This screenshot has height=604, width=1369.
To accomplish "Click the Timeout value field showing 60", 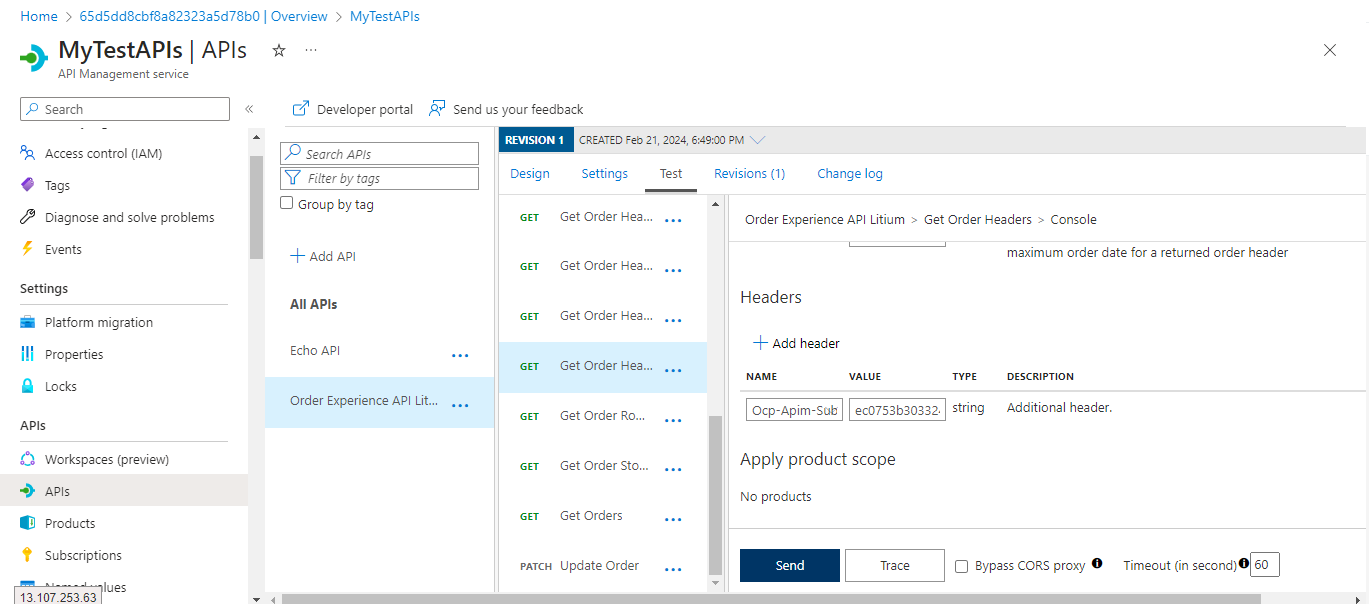I will [x=1265, y=565].
